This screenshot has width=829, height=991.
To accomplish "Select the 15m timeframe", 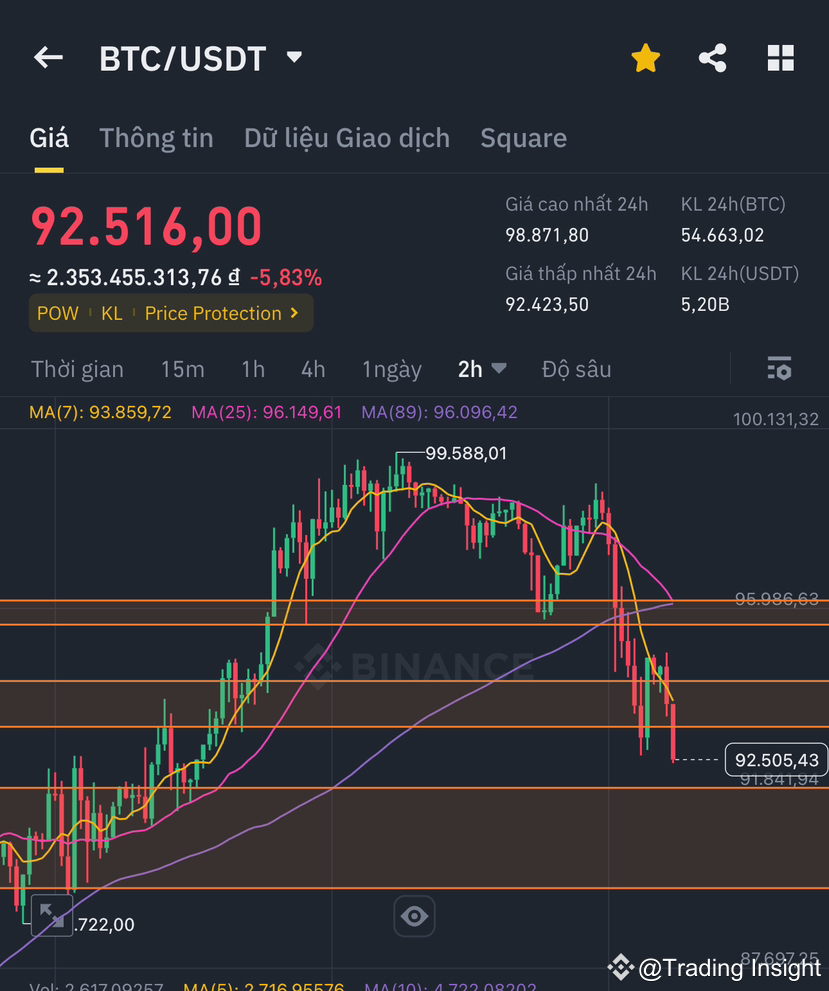I will [182, 369].
